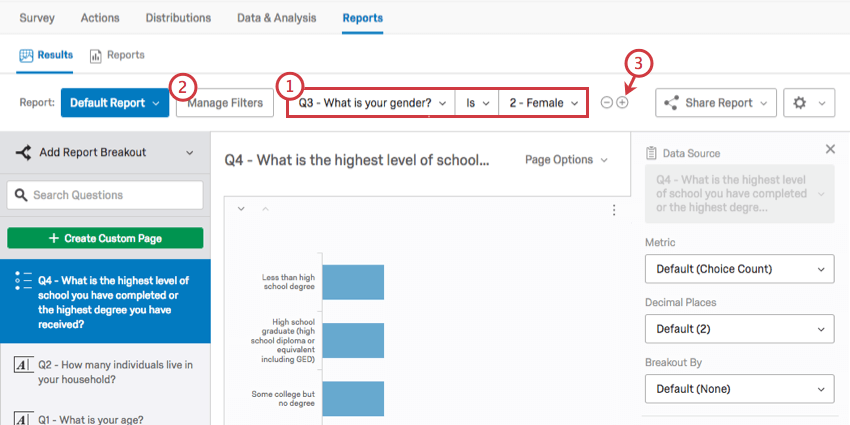Click the Manage Filters button
The height and width of the screenshot is (425, 850).
pos(225,103)
